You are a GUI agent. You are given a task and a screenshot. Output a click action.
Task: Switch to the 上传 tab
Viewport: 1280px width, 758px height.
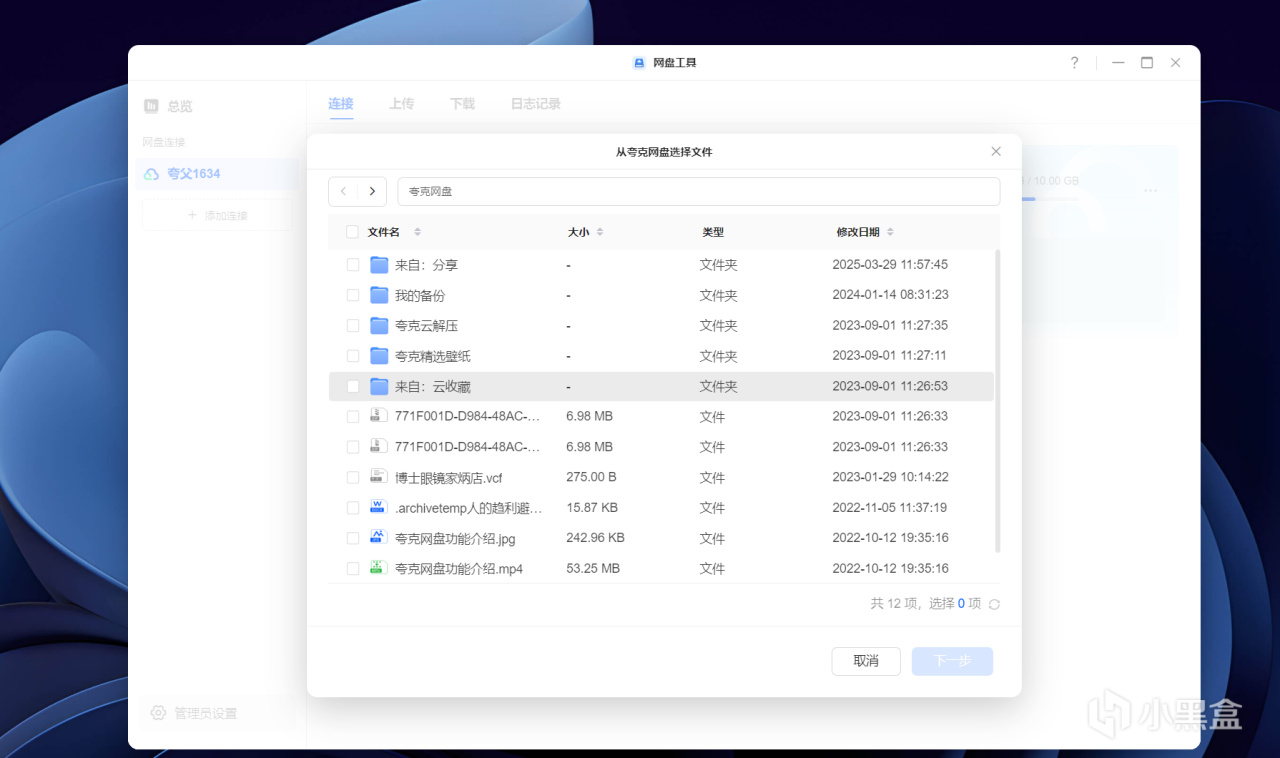402,104
